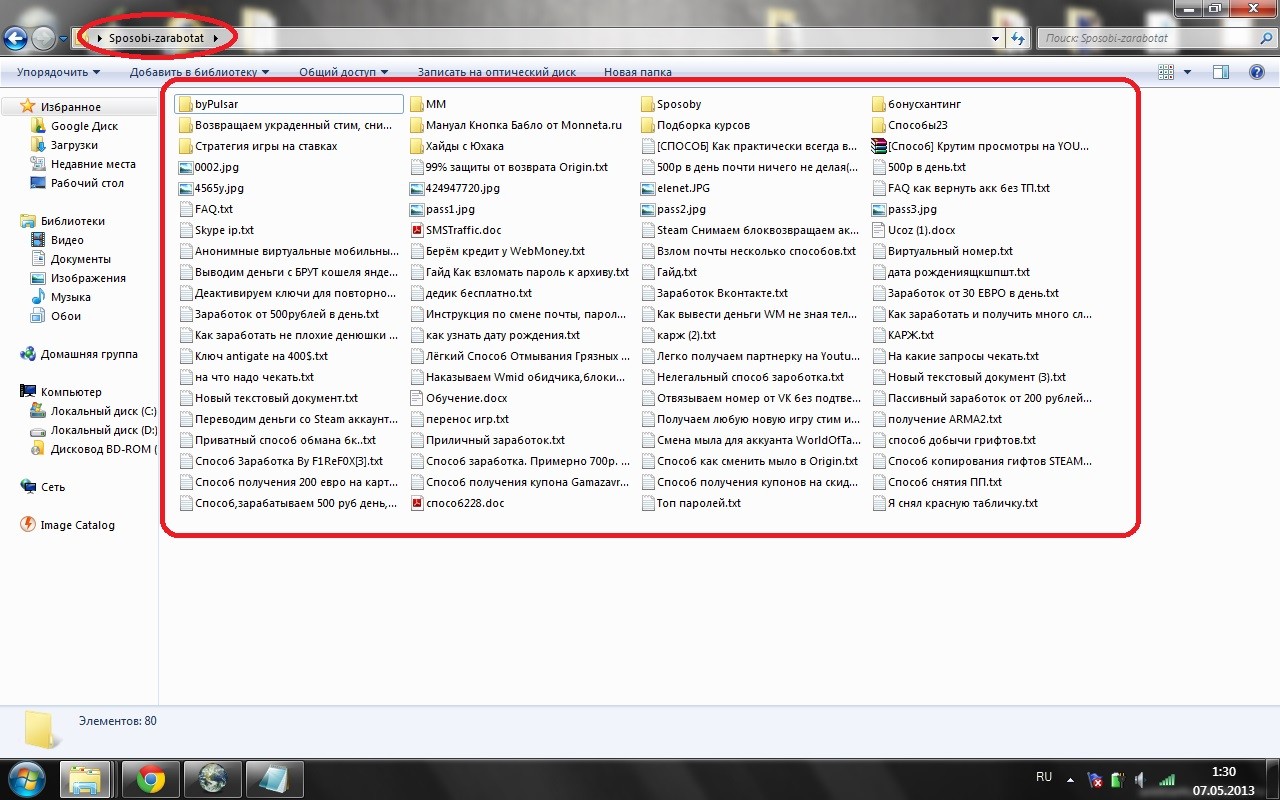The image size is (1280, 800).
Task: Select Подборка курсов folder icon
Action: (x=648, y=125)
